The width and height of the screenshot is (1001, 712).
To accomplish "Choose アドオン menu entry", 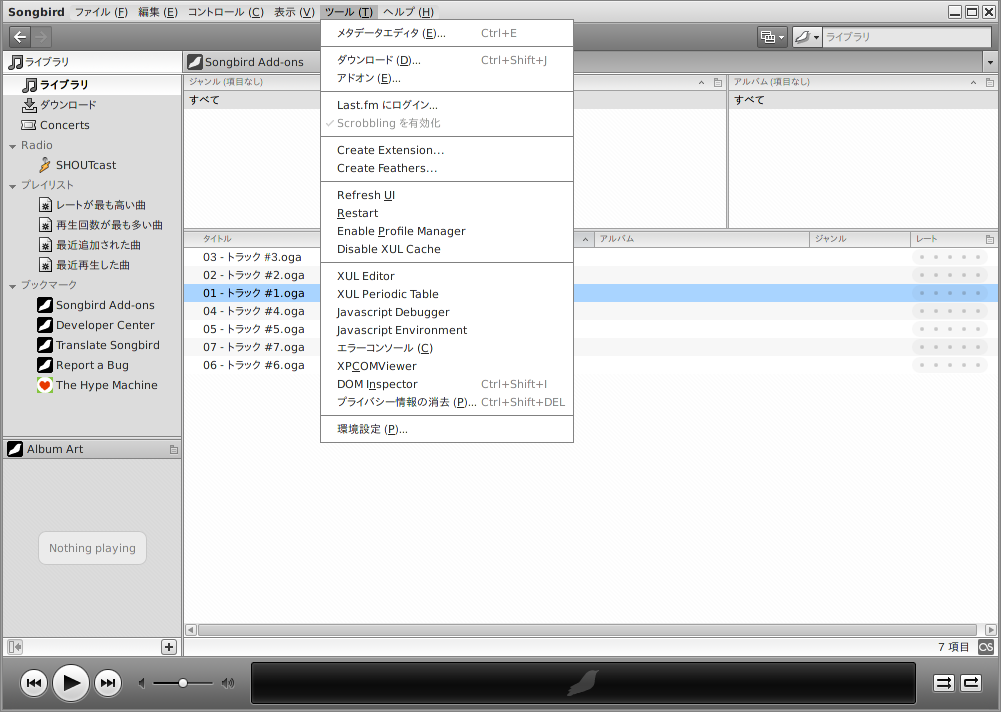I will point(447,79).
